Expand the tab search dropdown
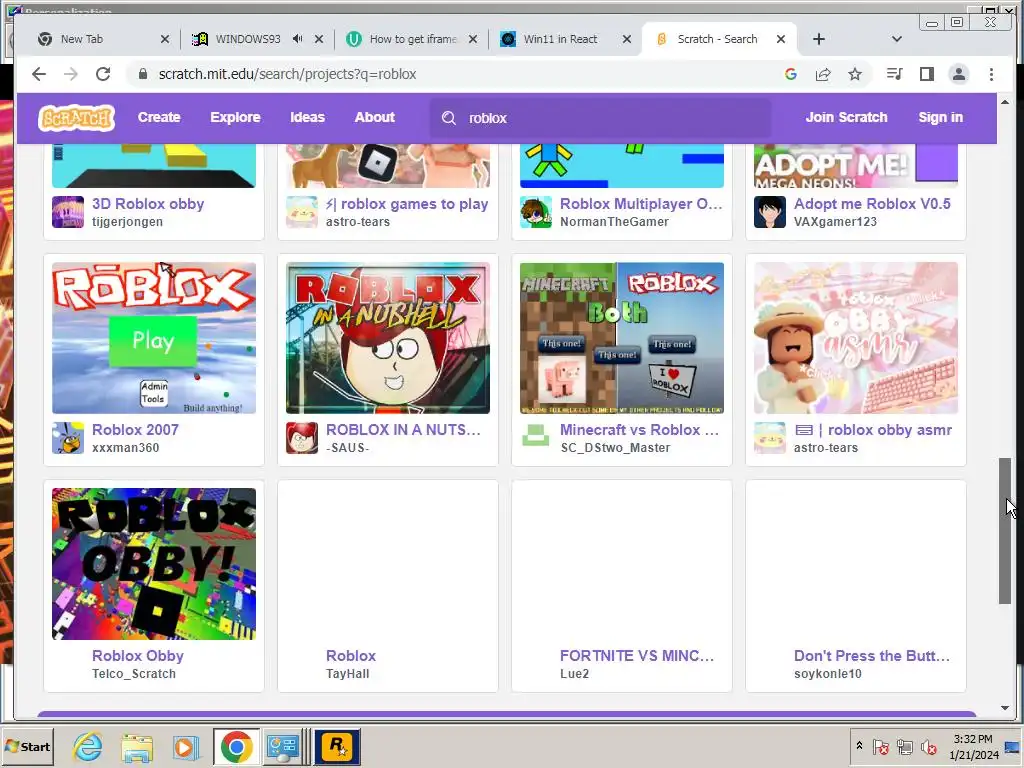Image resolution: width=1024 pixels, height=768 pixels. pyautogui.click(x=897, y=39)
